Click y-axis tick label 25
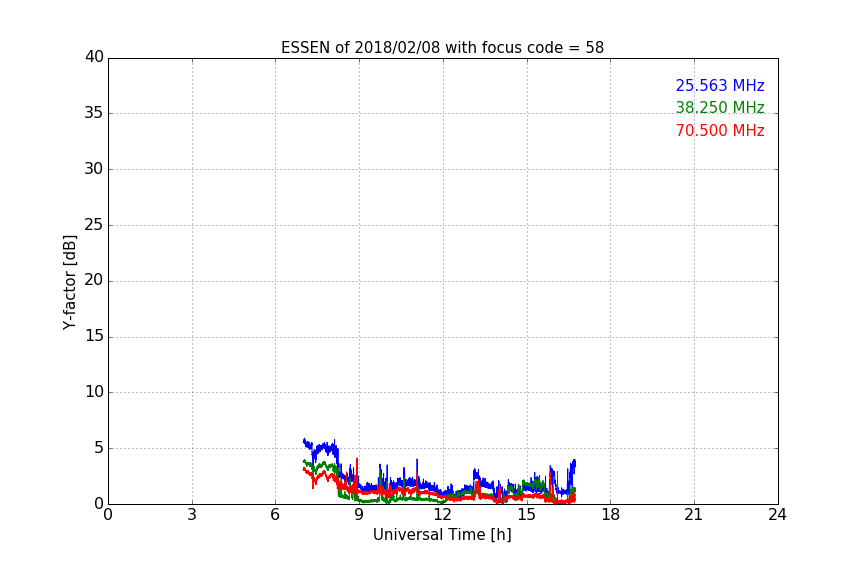Image resolution: width=864 pixels, height=576 pixels. [94, 224]
